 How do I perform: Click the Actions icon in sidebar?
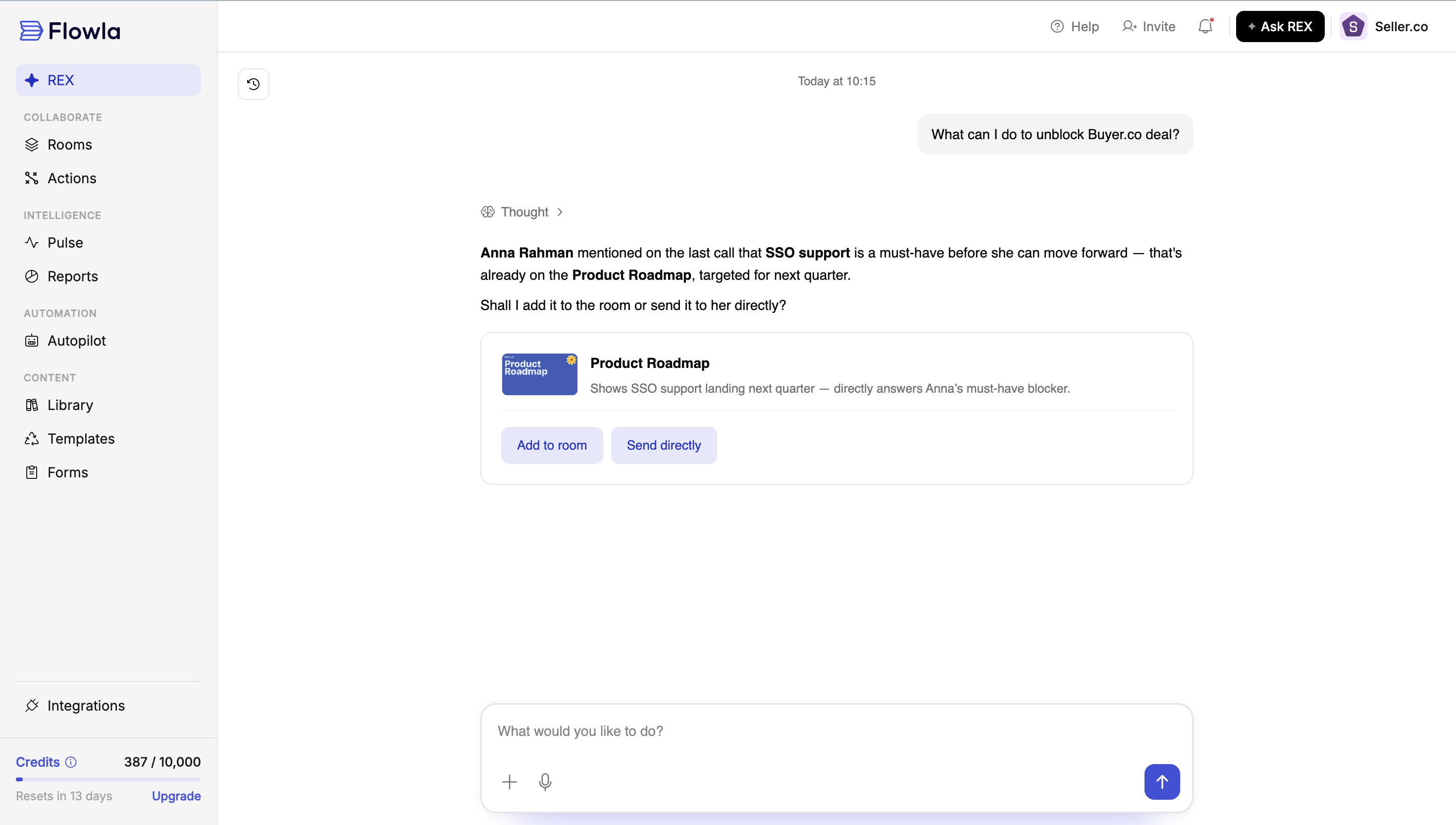point(32,178)
